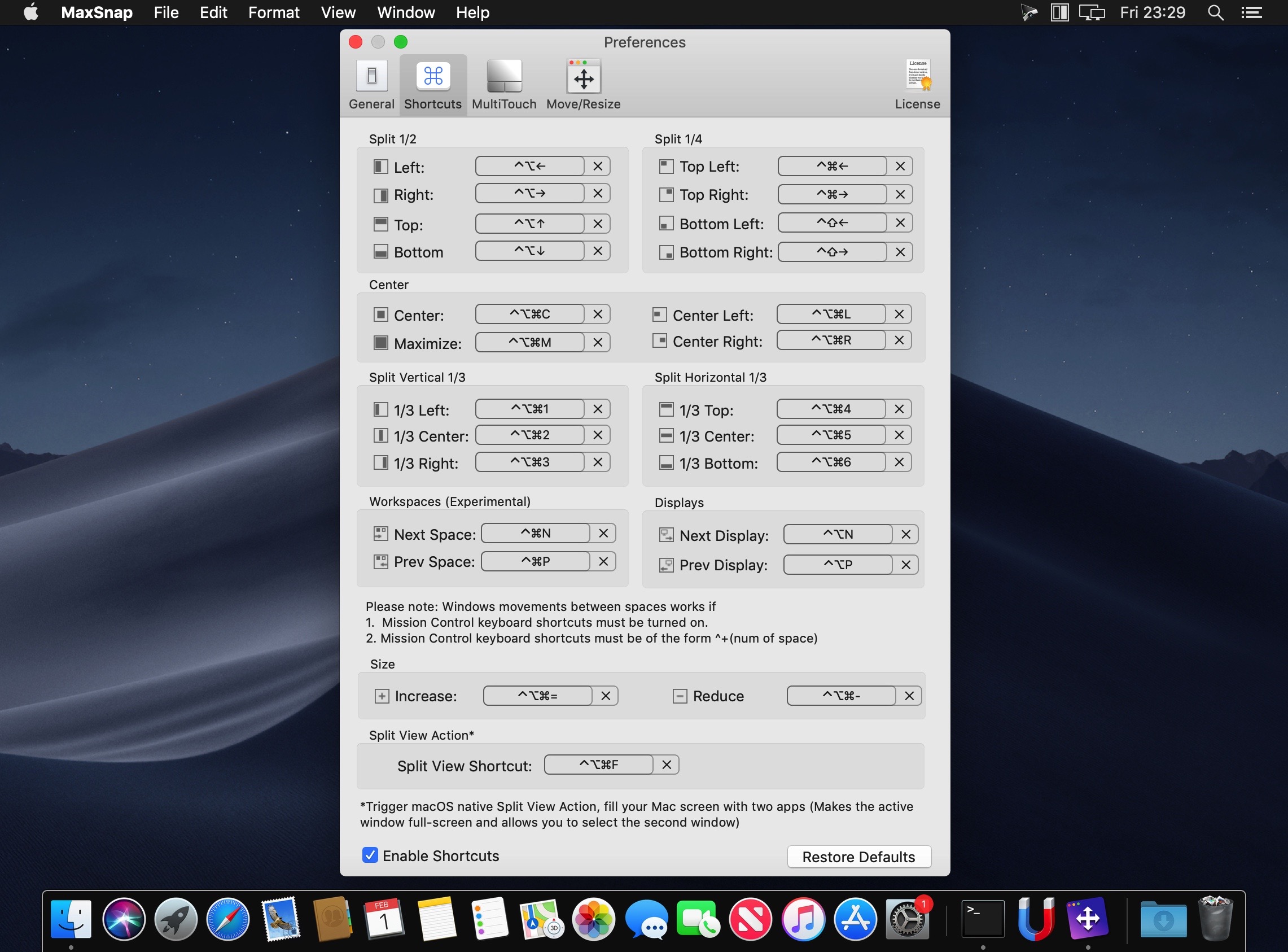Click the MaxSnap menu bar status icon

(x=1059, y=12)
